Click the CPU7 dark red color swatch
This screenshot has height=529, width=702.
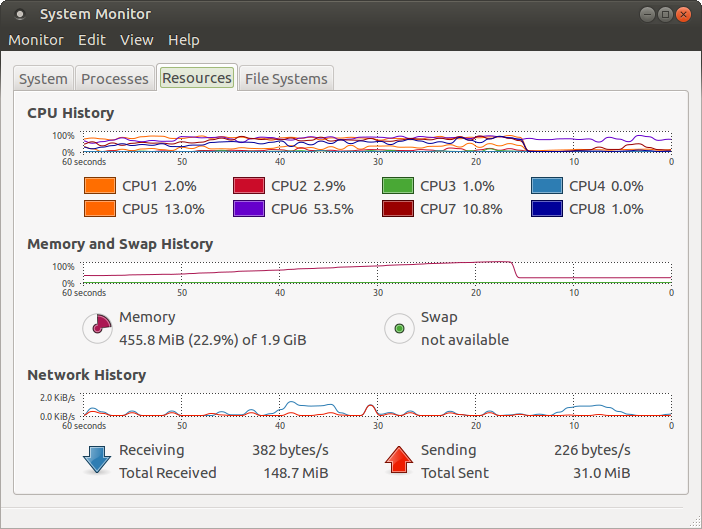tap(398, 209)
